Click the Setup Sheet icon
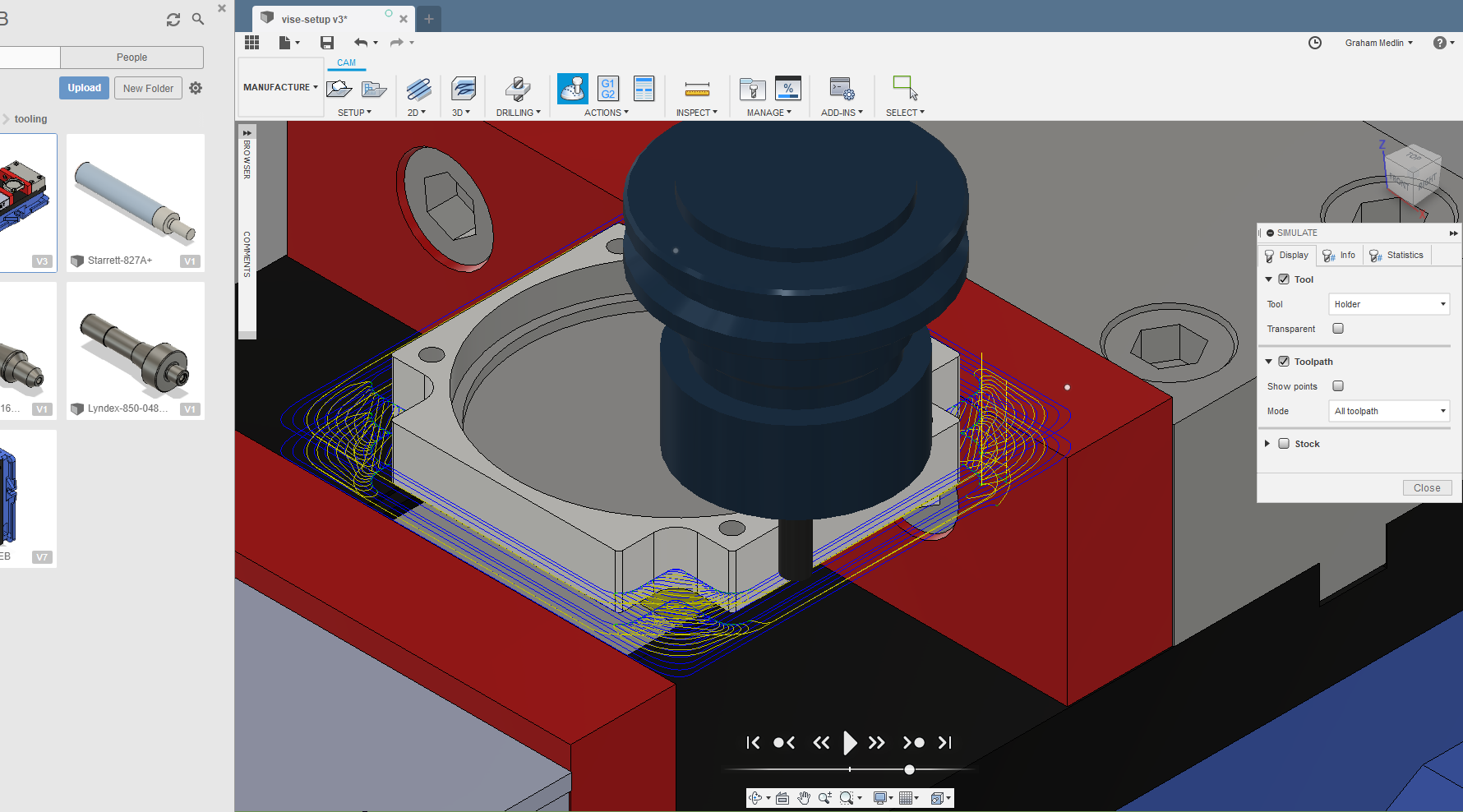 [x=644, y=89]
